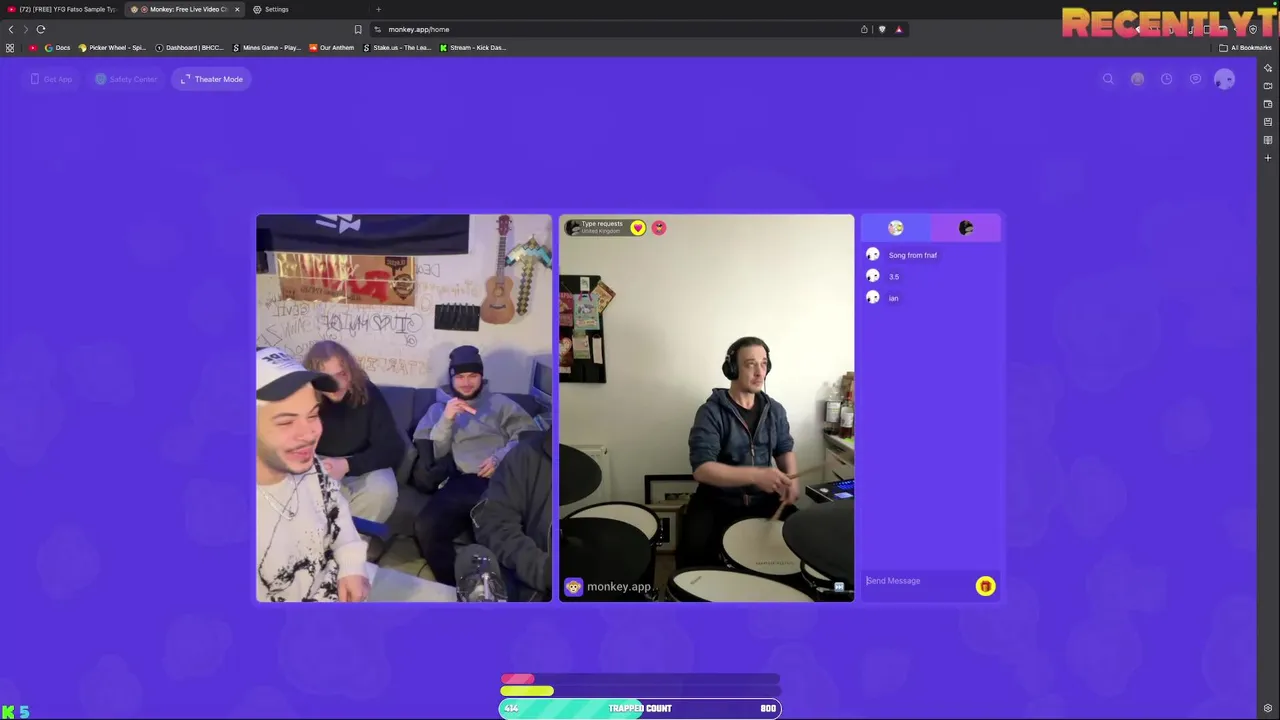Click the bookmark icon beside address bar
1280x720 pixels.
(358, 29)
